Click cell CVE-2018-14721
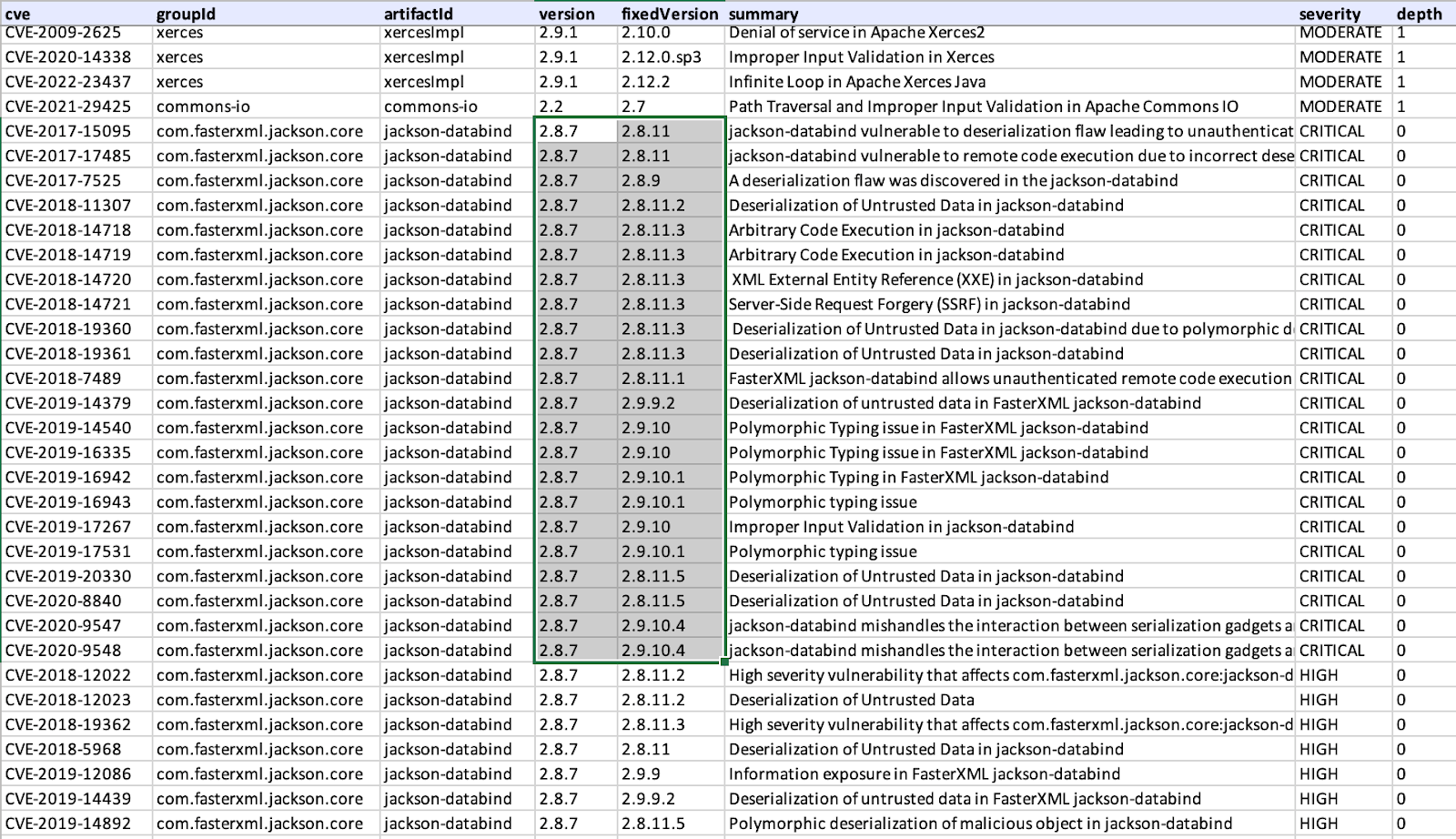This screenshot has width=1456, height=839. click(x=76, y=304)
